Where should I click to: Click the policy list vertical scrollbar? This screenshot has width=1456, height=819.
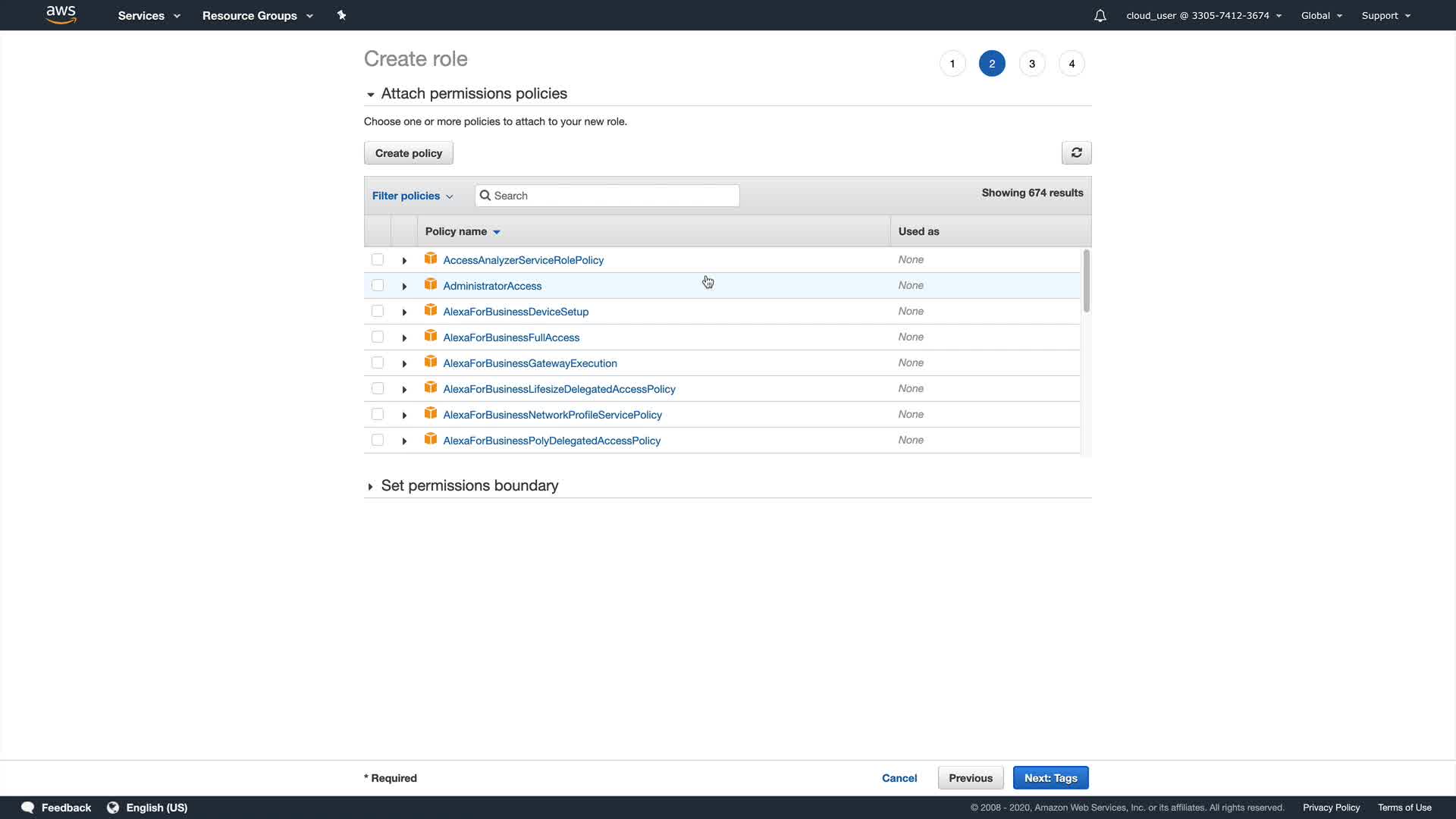pos(1086,281)
